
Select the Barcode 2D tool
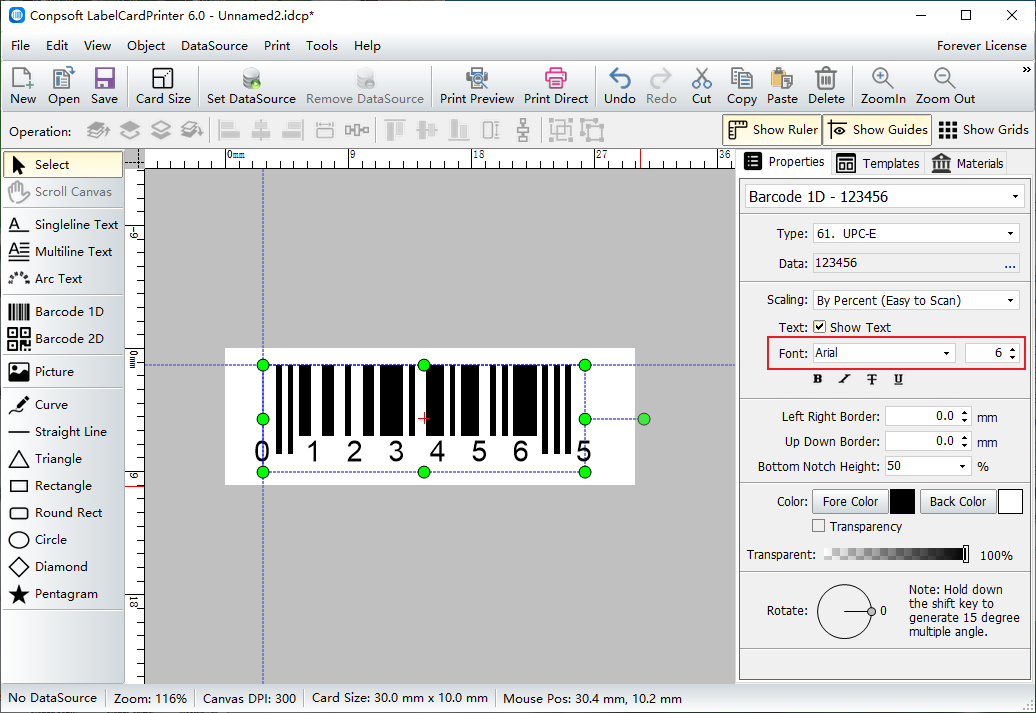pyautogui.click(x=63, y=339)
